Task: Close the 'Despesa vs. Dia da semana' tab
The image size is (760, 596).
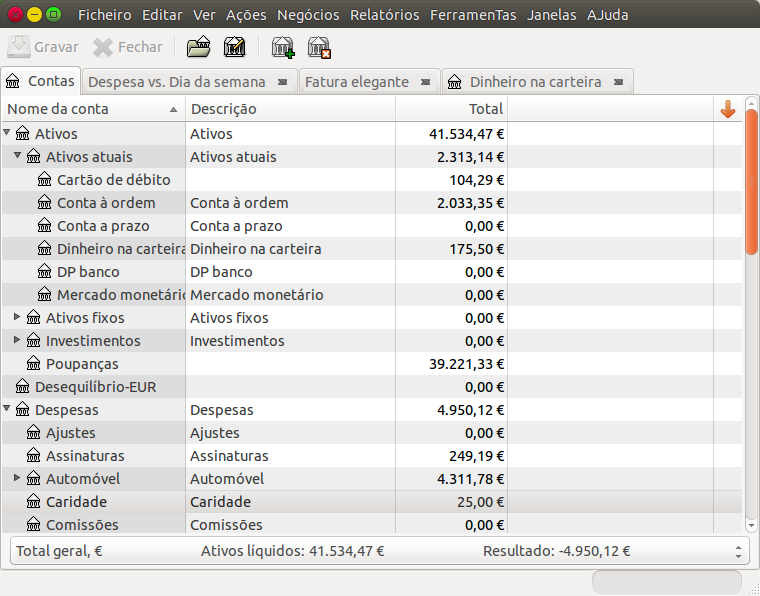Action: pyautogui.click(x=282, y=82)
